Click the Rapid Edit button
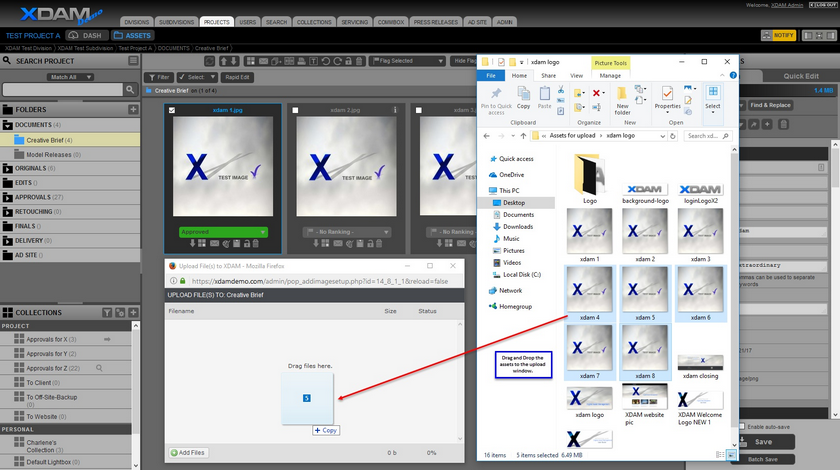The image size is (840, 470). (237, 77)
